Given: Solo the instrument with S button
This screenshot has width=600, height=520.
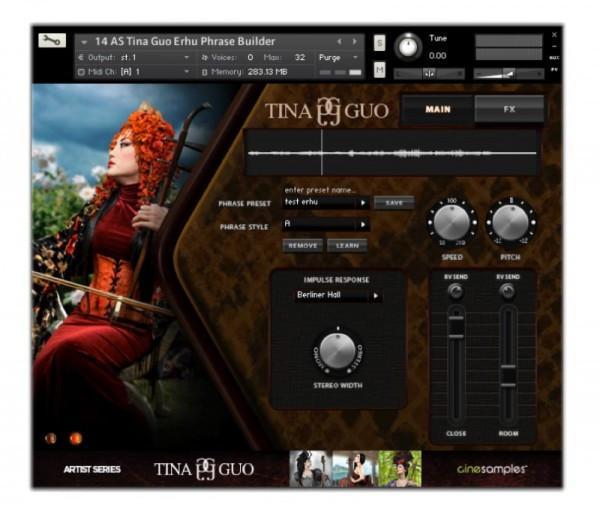Looking at the screenshot, I should [379, 42].
